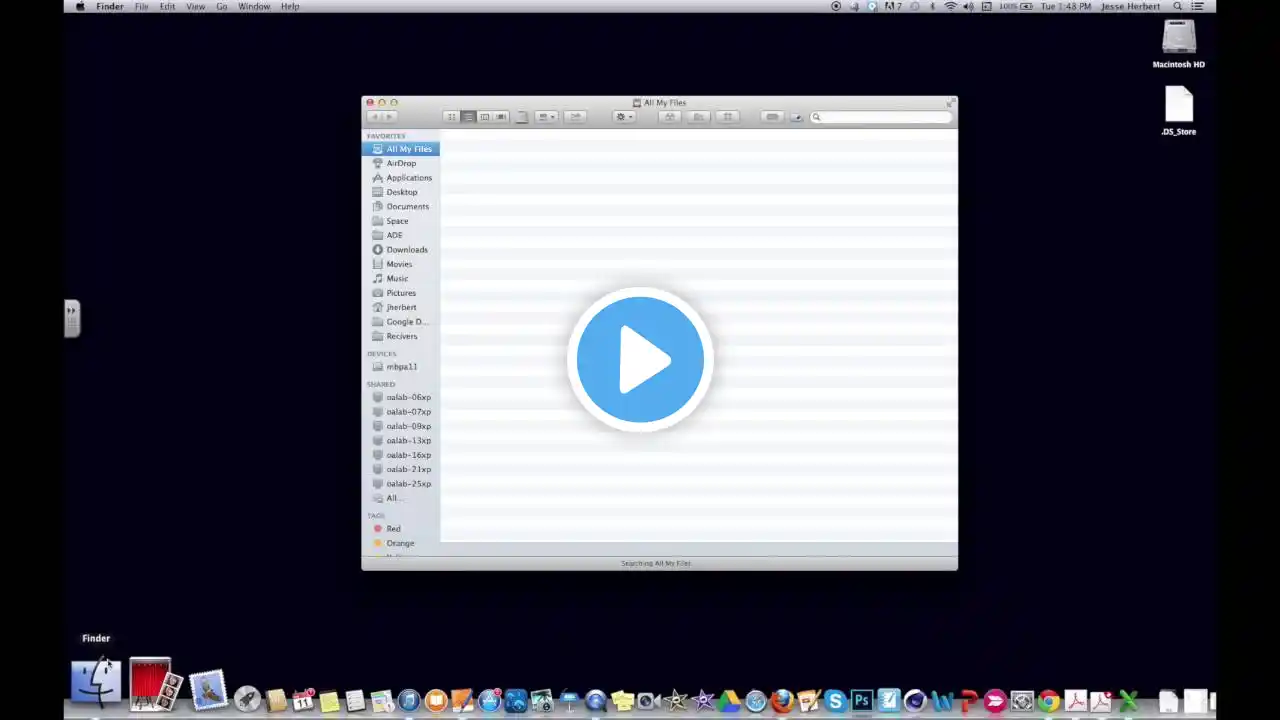The width and height of the screenshot is (1280, 720).
Task: Open the View menu
Action: [196, 7]
